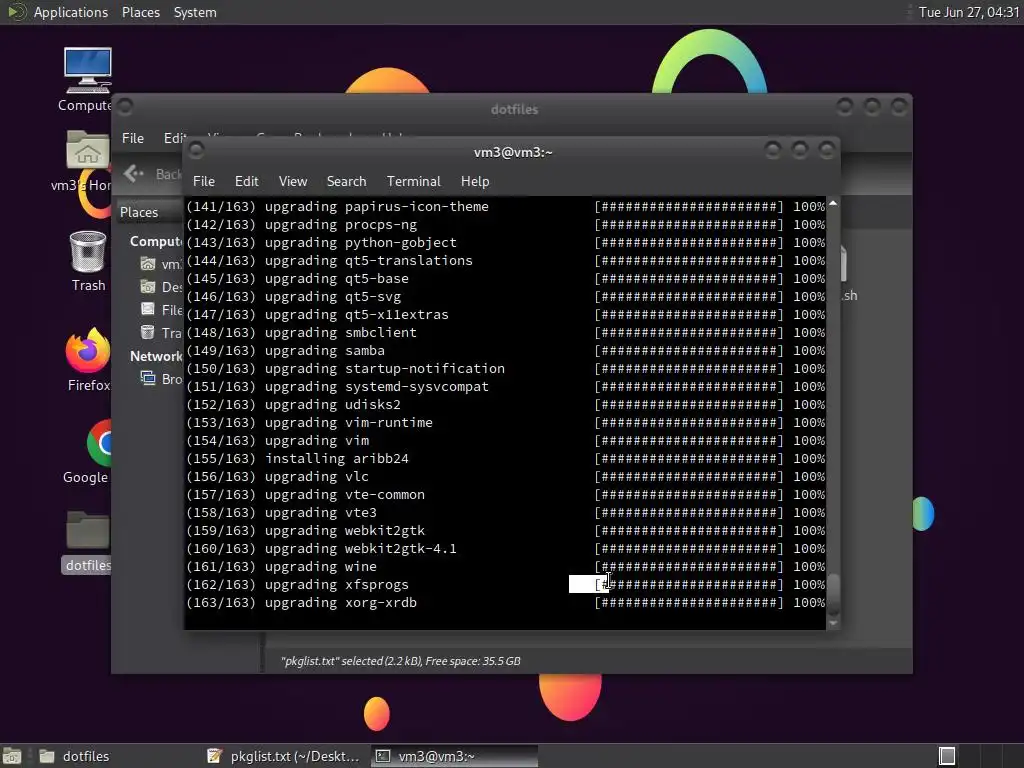Image resolution: width=1024 pixels, height=768 pixels.
Task: Open the dotfiles folder on desktop
Action: point(88,530)
